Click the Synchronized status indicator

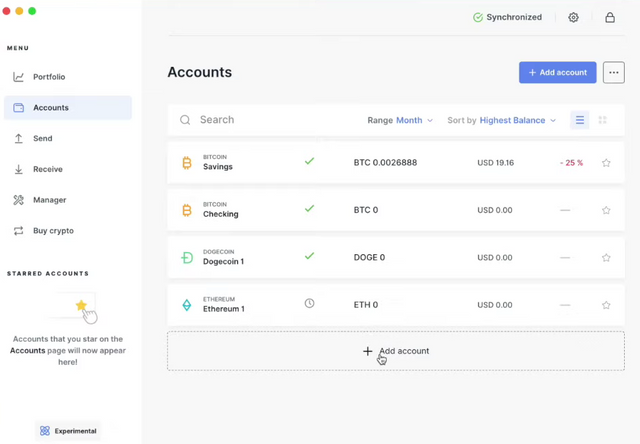(x=507, y=17)
